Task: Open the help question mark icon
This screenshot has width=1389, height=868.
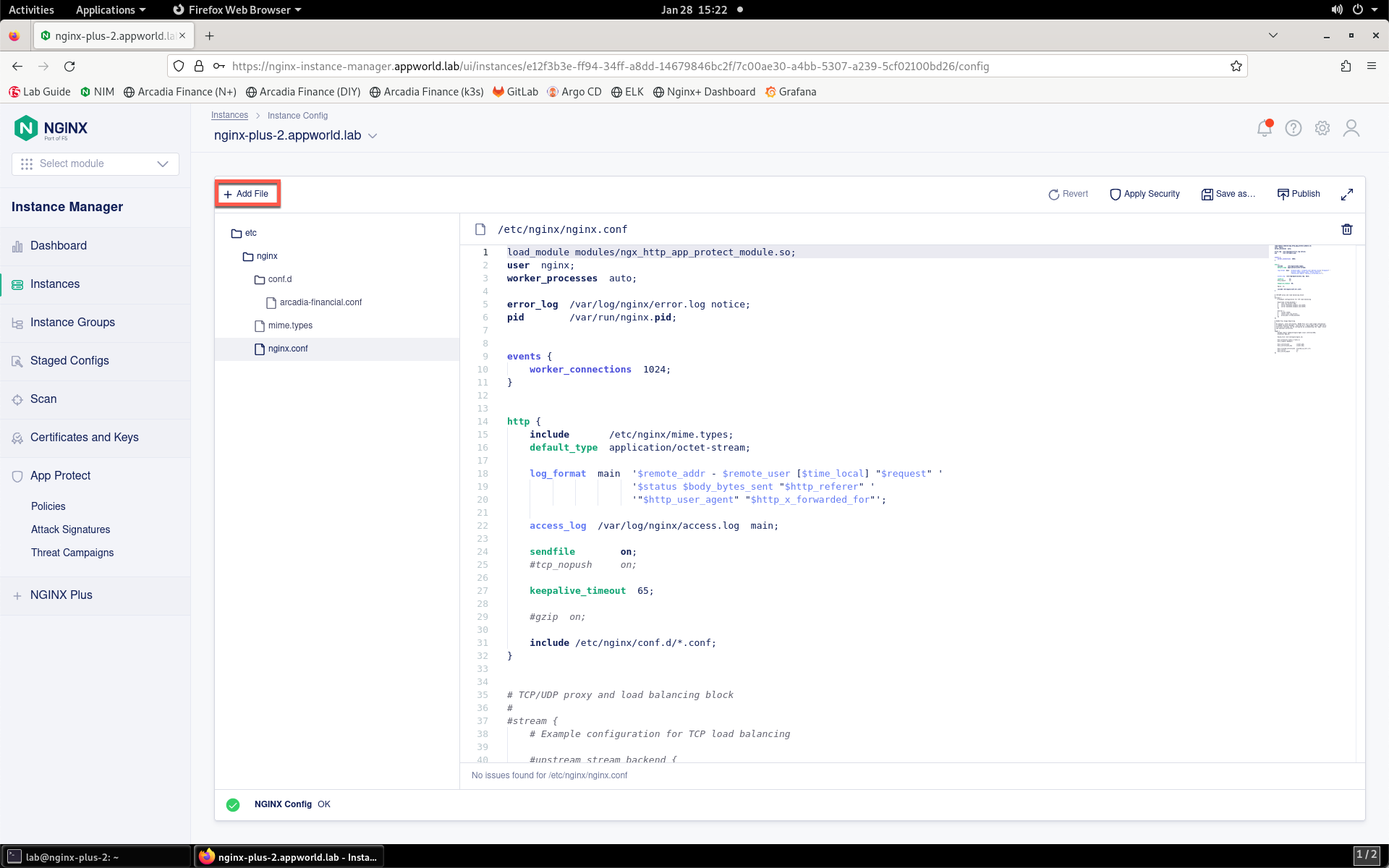Action: pos(1294,128)
